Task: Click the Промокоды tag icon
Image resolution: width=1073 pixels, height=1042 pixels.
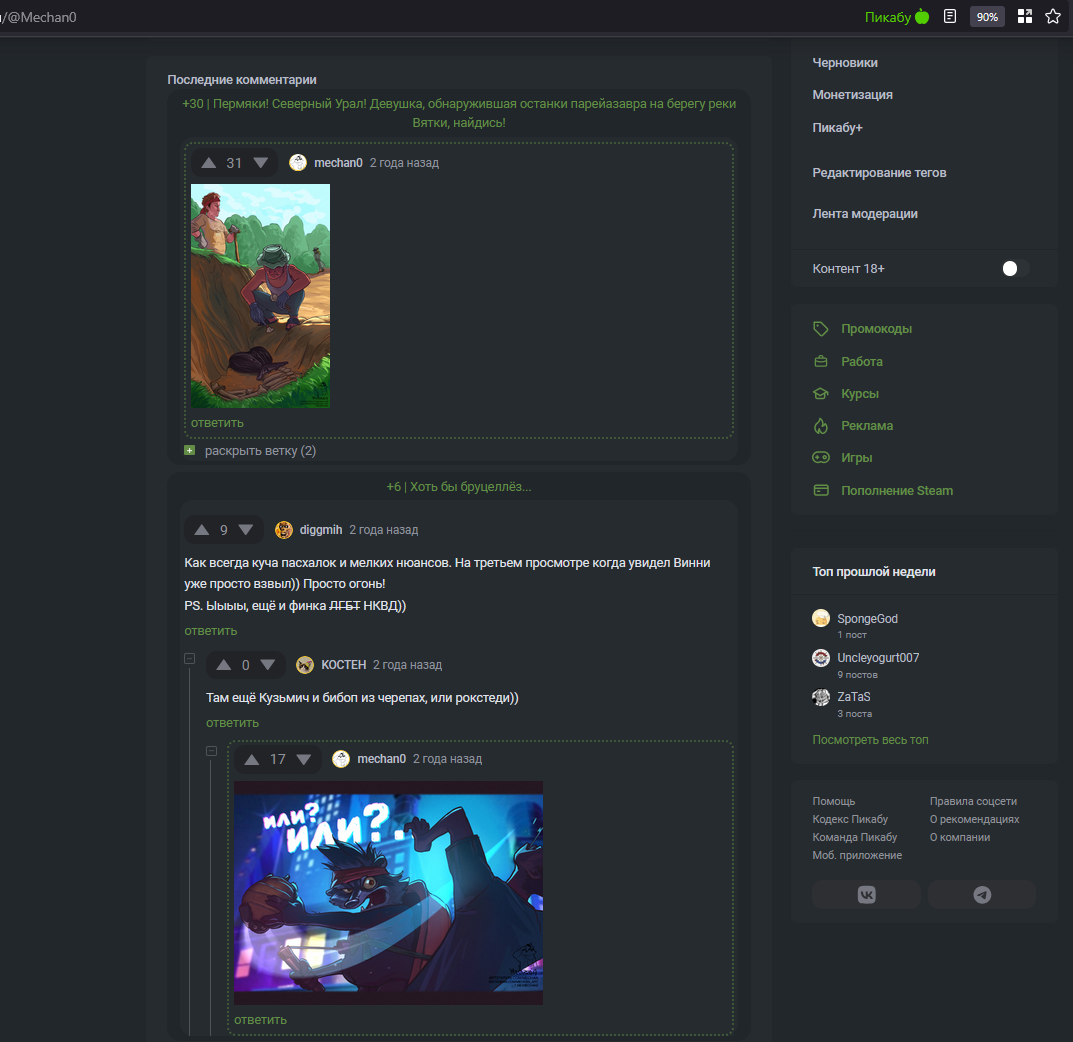Action: pyautogui.click(x=820, y=328)
